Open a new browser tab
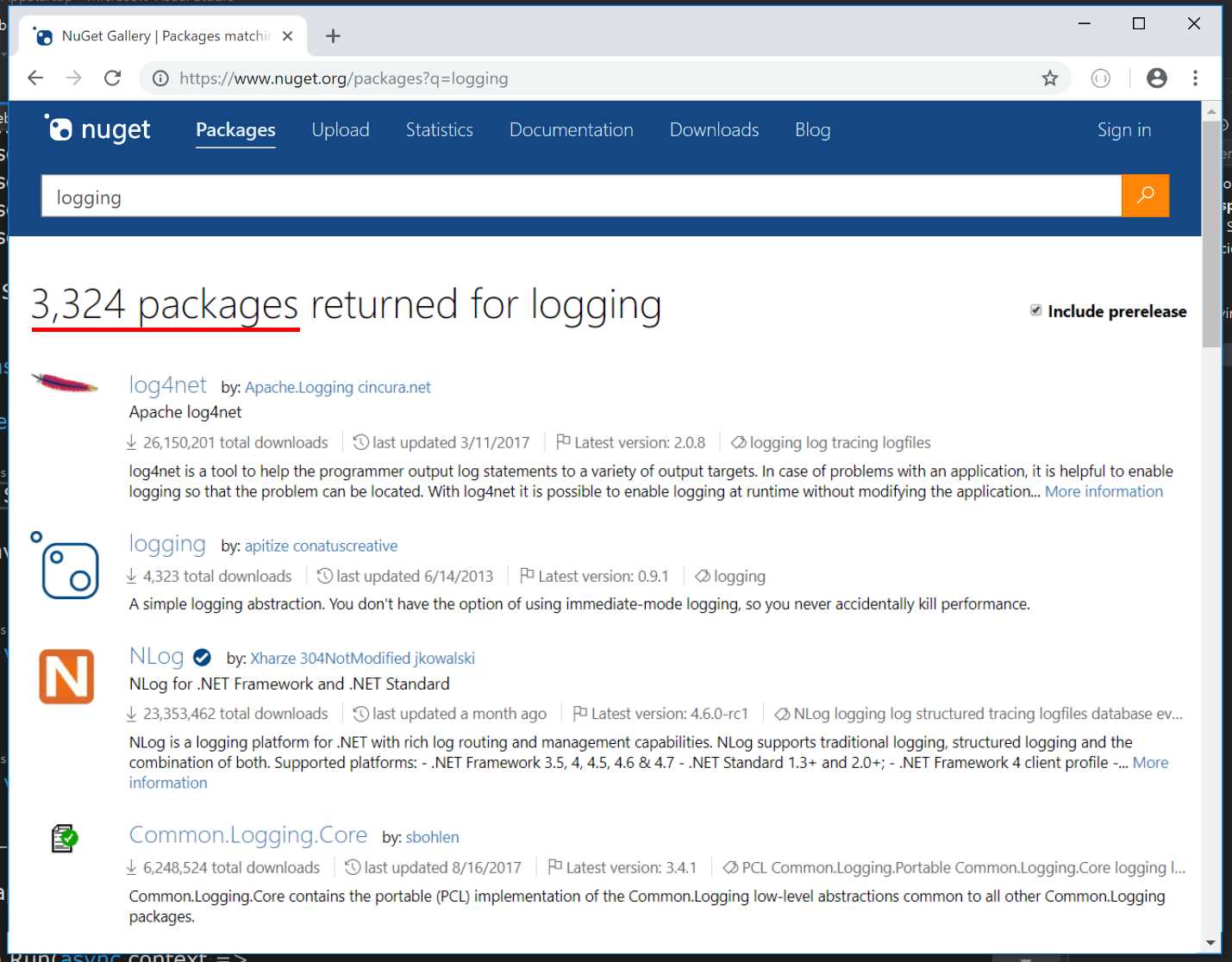 click(333, 35)
